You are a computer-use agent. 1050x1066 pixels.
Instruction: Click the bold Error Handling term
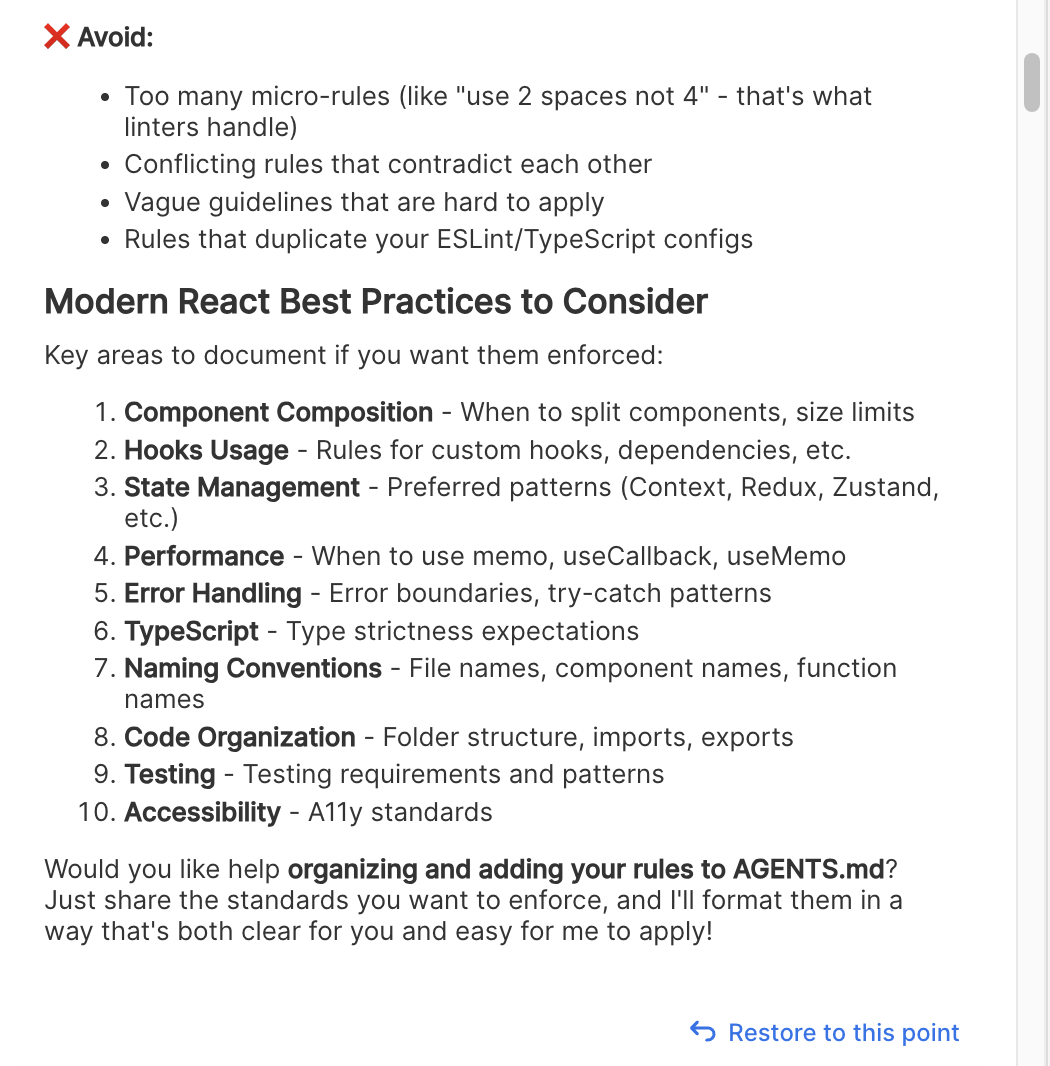pos(212,593)
